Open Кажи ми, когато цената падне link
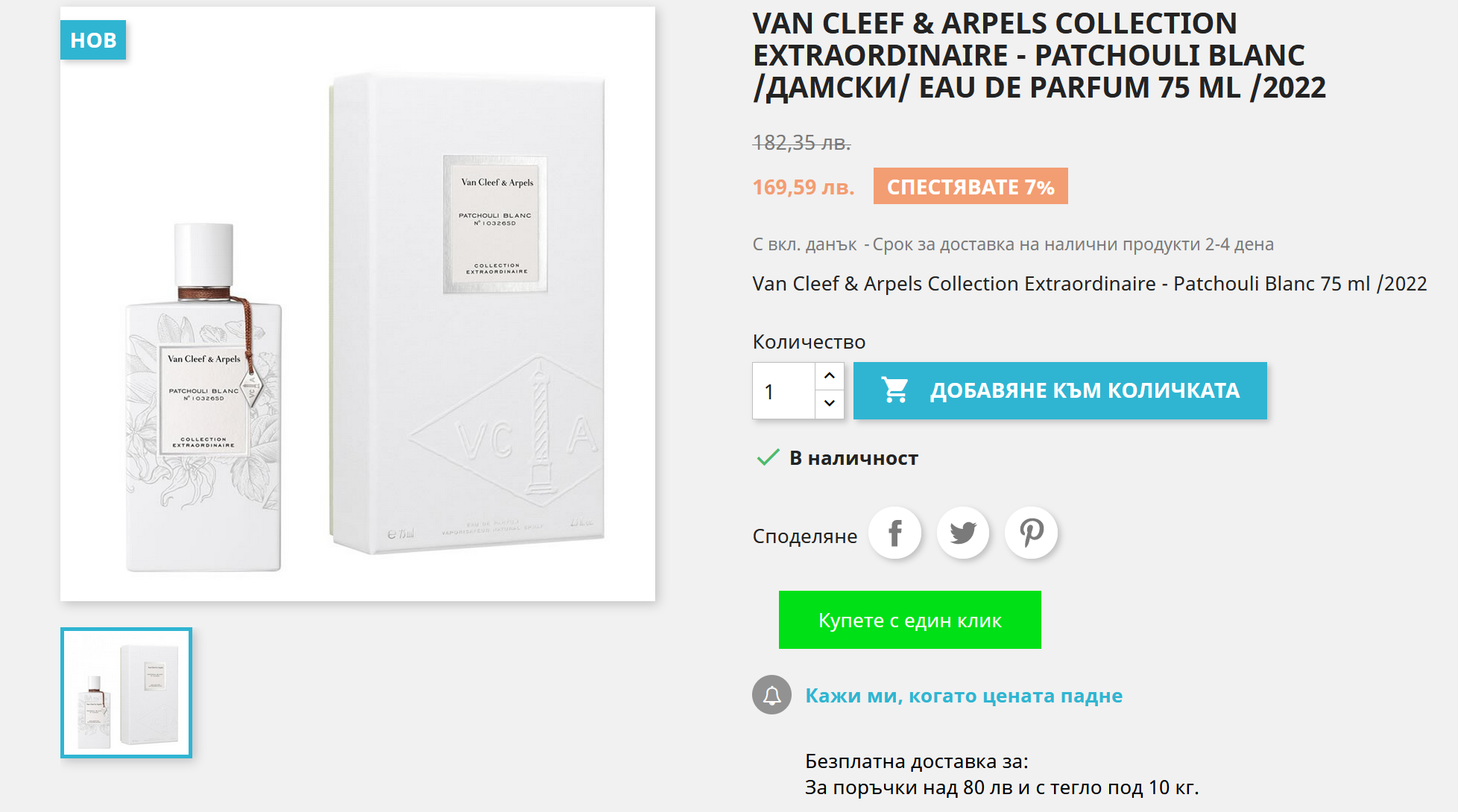The height and width of the screenshot is (812, 1458). click(963, 696)
